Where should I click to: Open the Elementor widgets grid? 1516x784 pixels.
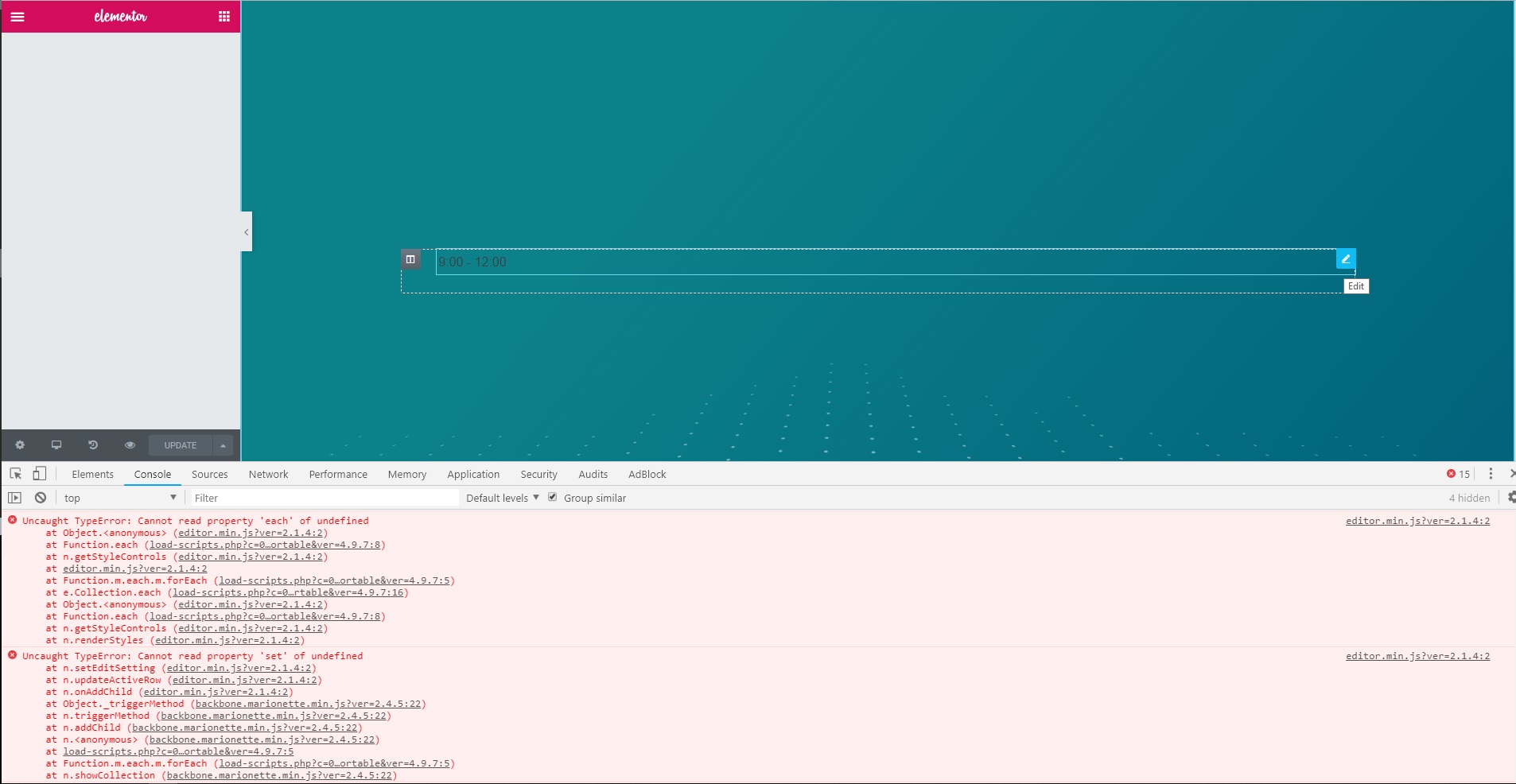(x=224, y=17)
